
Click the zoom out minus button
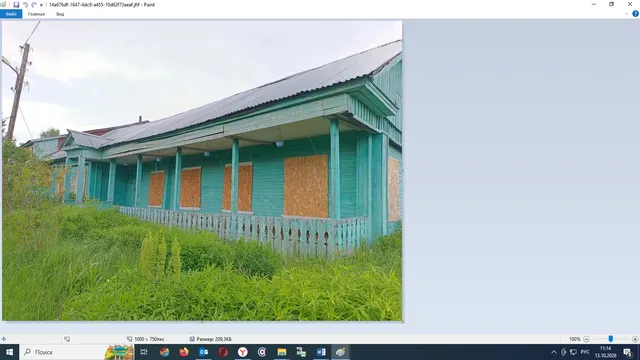(586, 339)
